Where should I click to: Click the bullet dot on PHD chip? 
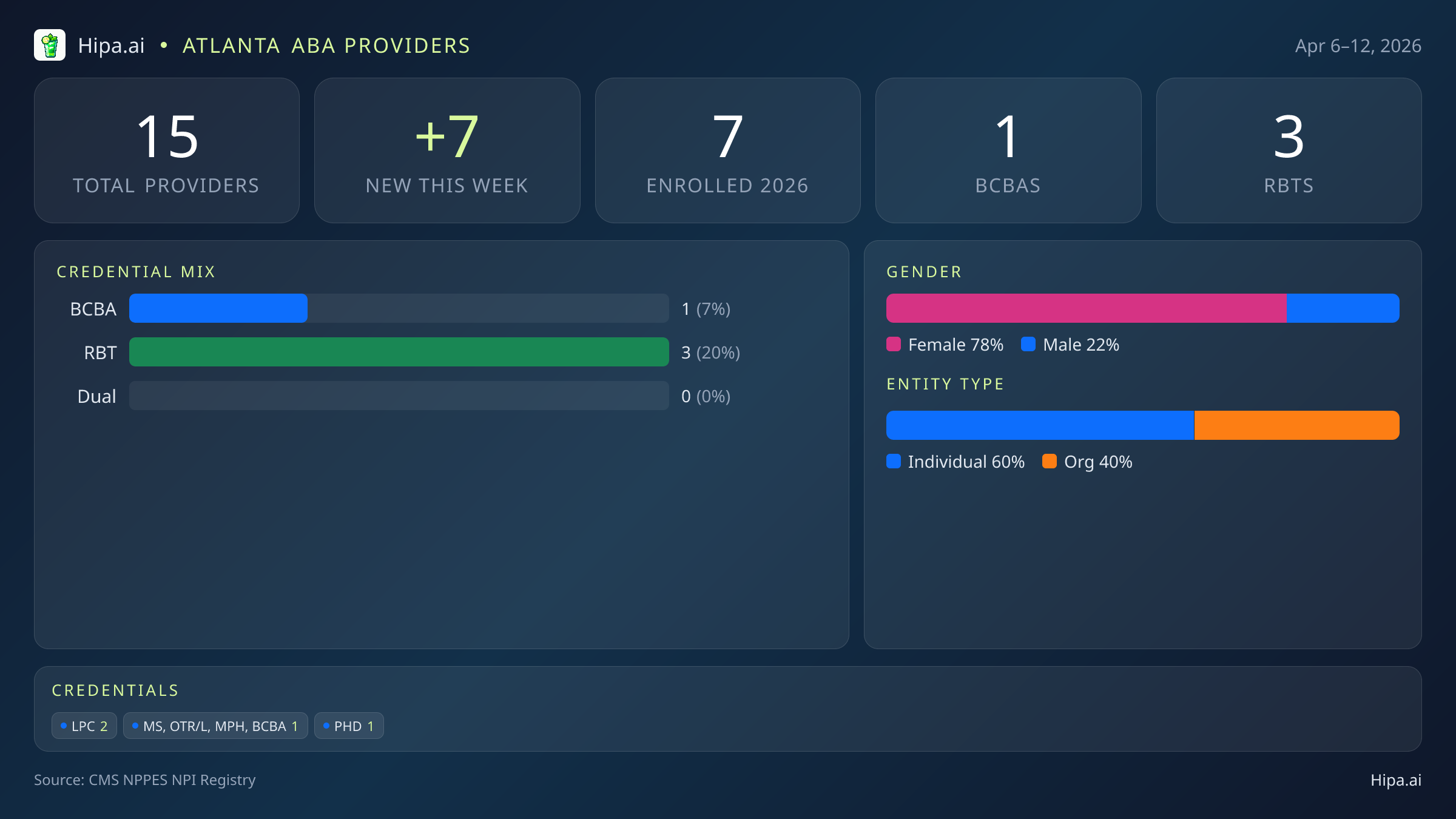[x=326, y=725]
